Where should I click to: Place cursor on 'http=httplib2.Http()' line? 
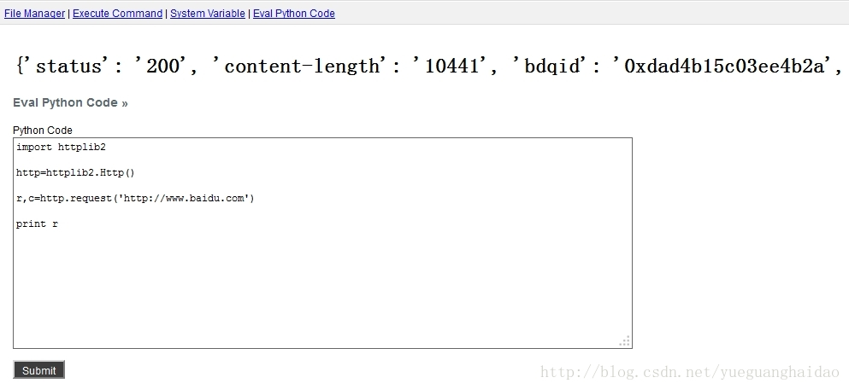tap(75, 173)
